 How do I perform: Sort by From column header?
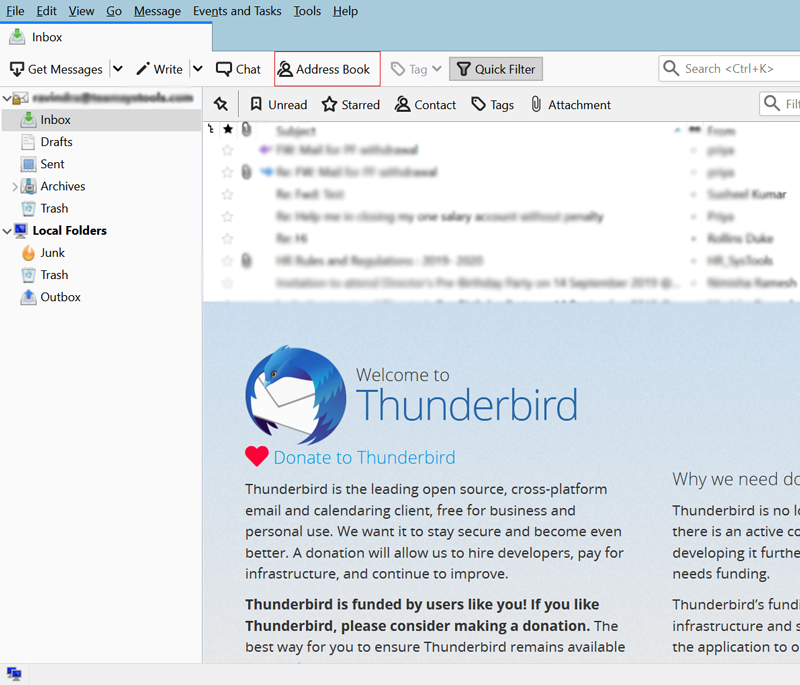pos(721,131)
